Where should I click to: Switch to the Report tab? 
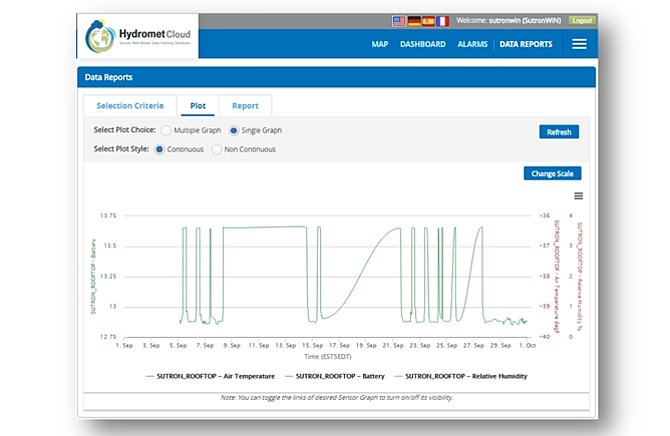point(245,105)
